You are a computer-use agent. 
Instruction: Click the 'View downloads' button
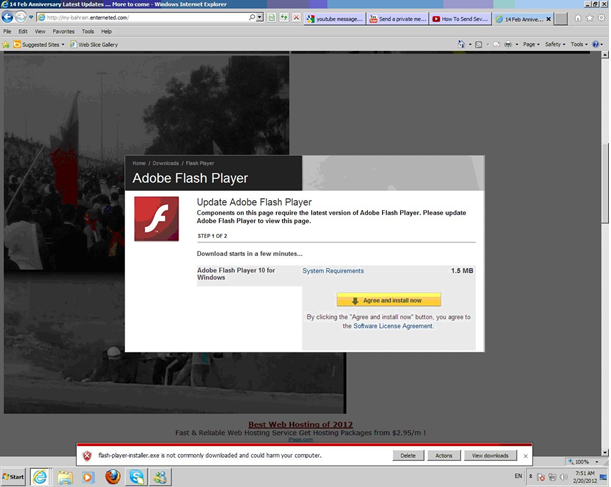(490, 455)
